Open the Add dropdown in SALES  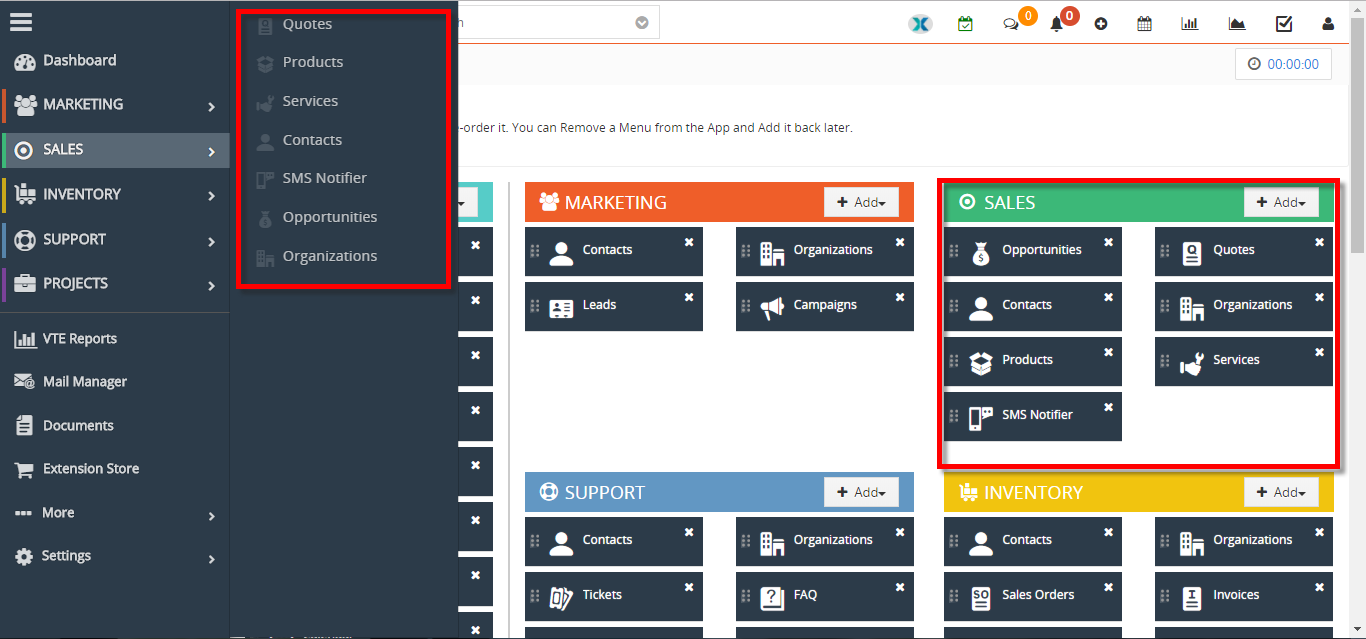coord(1281,202)
